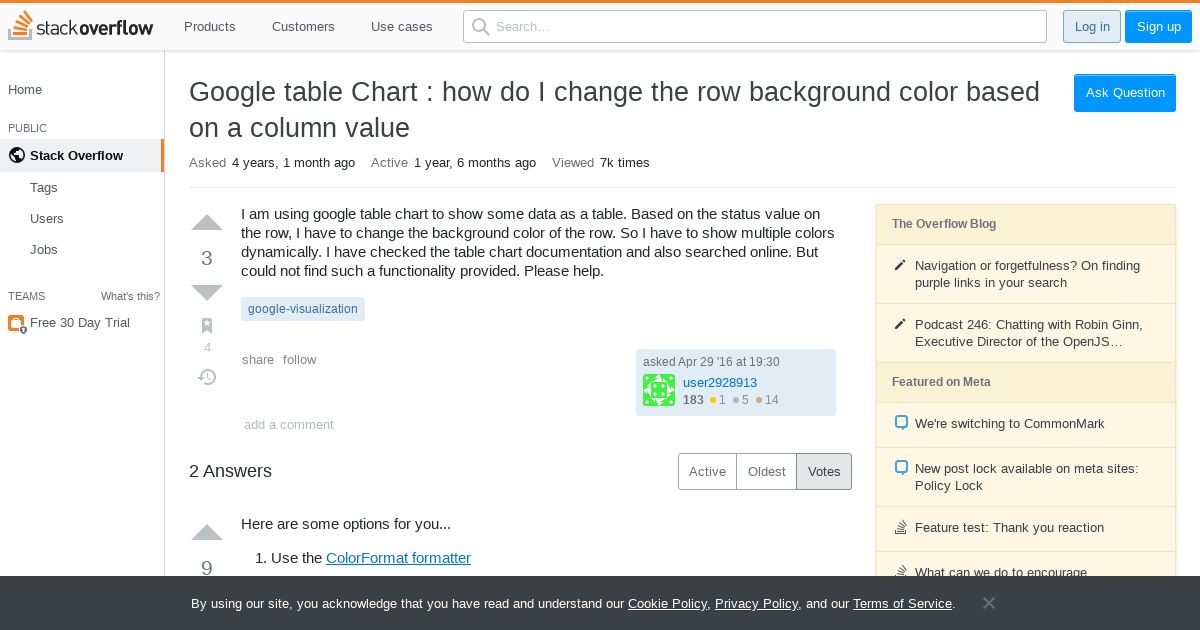1200x630 pixels.
Task: Open the Products menu
Action: pyautogui.click(x=210, y=27)
